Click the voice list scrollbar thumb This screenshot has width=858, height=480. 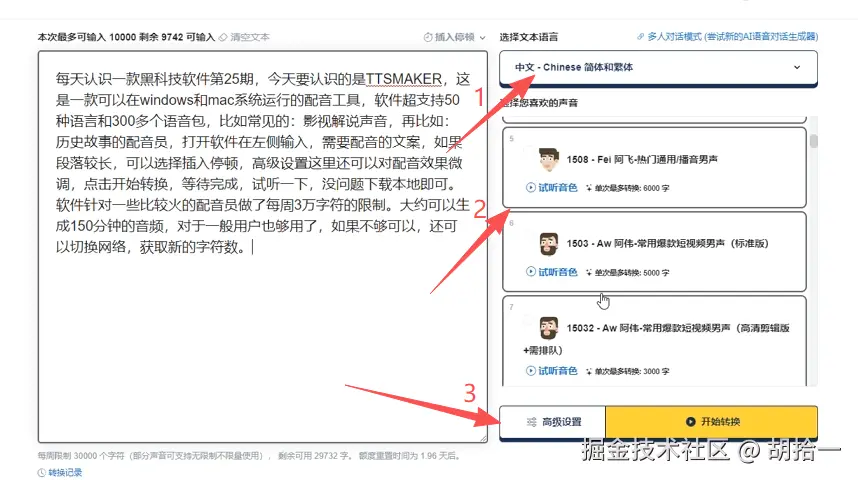pyautogui.click(x=814, y=141)
